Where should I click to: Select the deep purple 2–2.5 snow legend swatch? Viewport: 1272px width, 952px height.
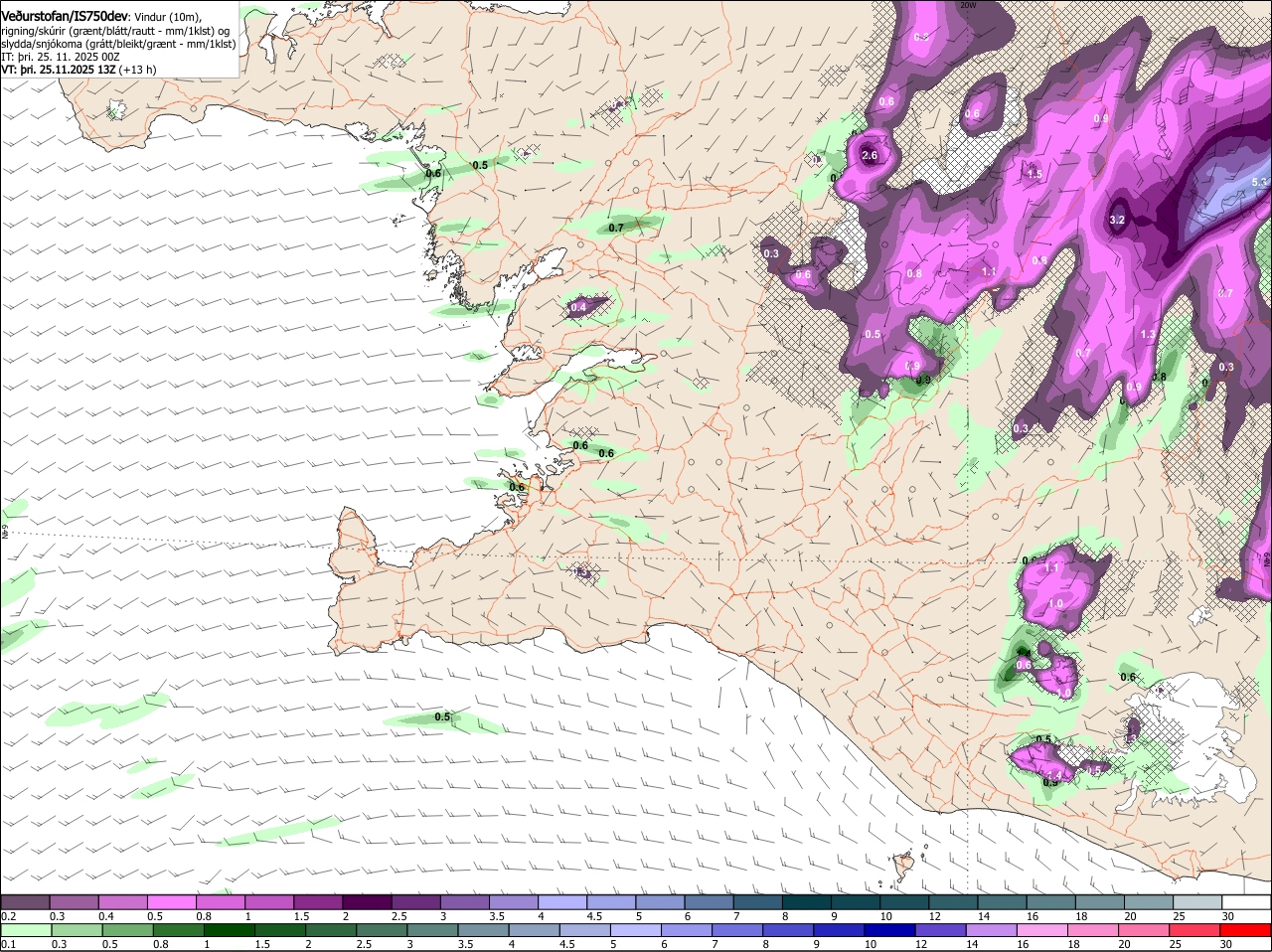click(367, 902)
